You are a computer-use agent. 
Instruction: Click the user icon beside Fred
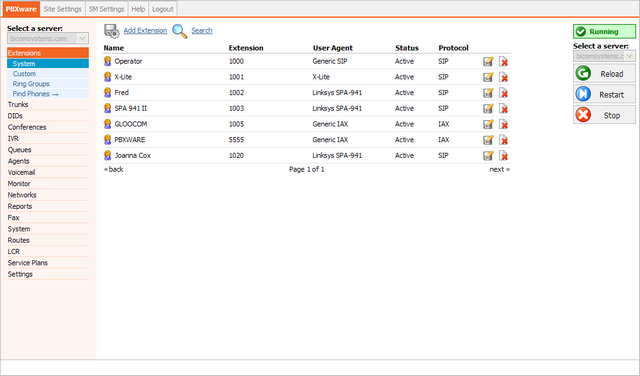pos(107,93)
